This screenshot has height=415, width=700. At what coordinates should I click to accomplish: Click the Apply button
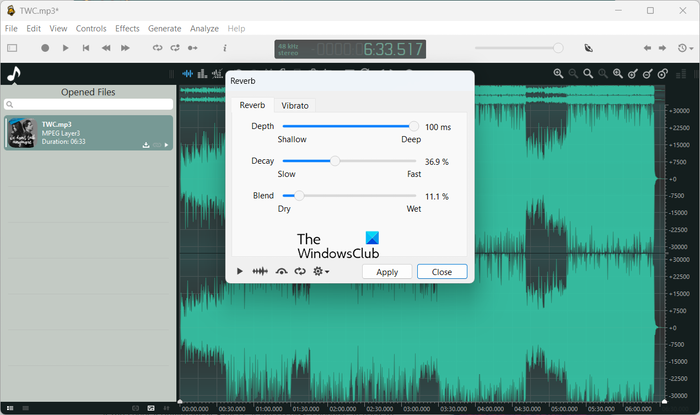[387, 272]
